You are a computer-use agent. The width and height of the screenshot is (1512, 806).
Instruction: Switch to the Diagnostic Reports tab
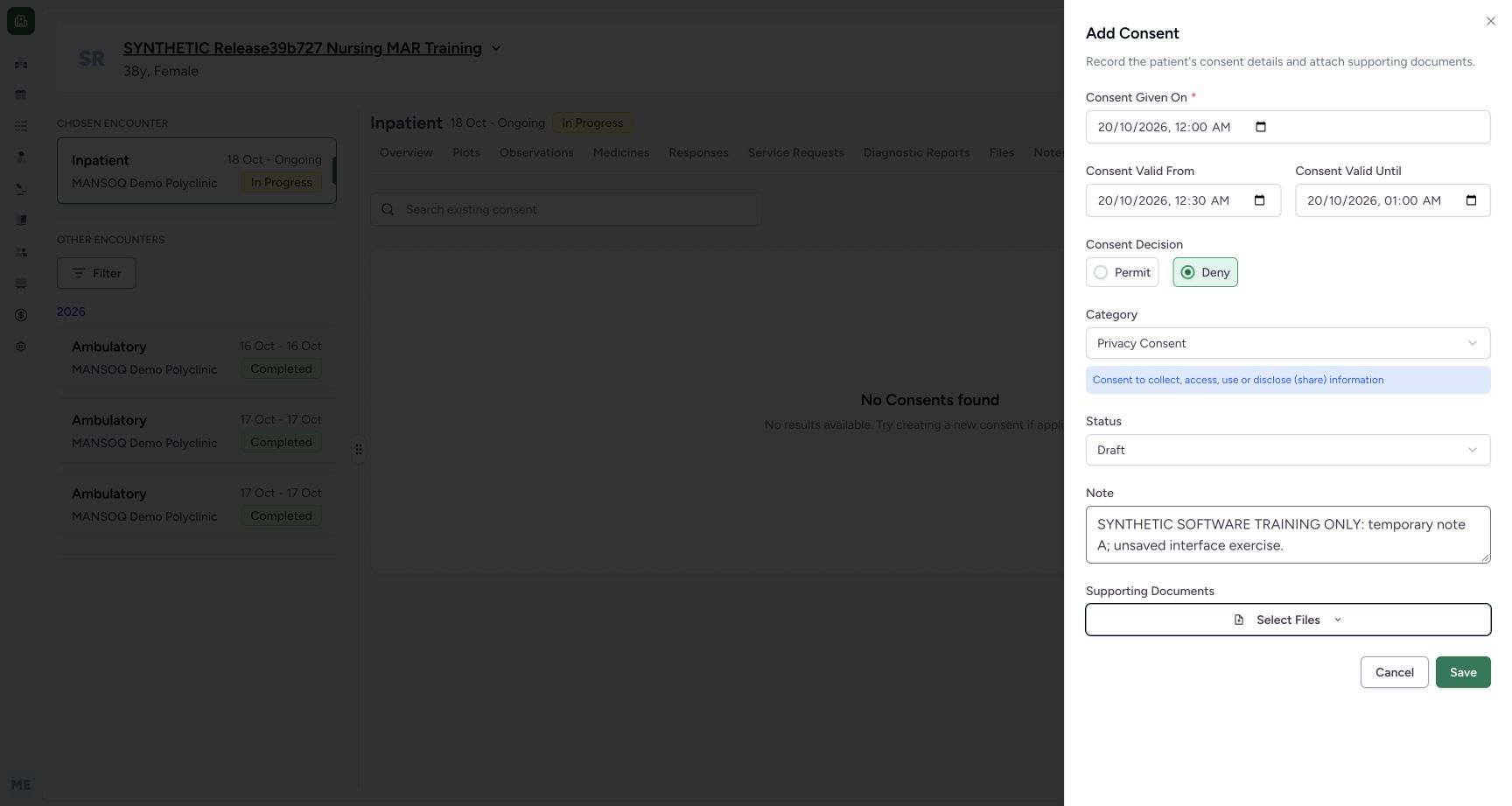click(916, 152)
